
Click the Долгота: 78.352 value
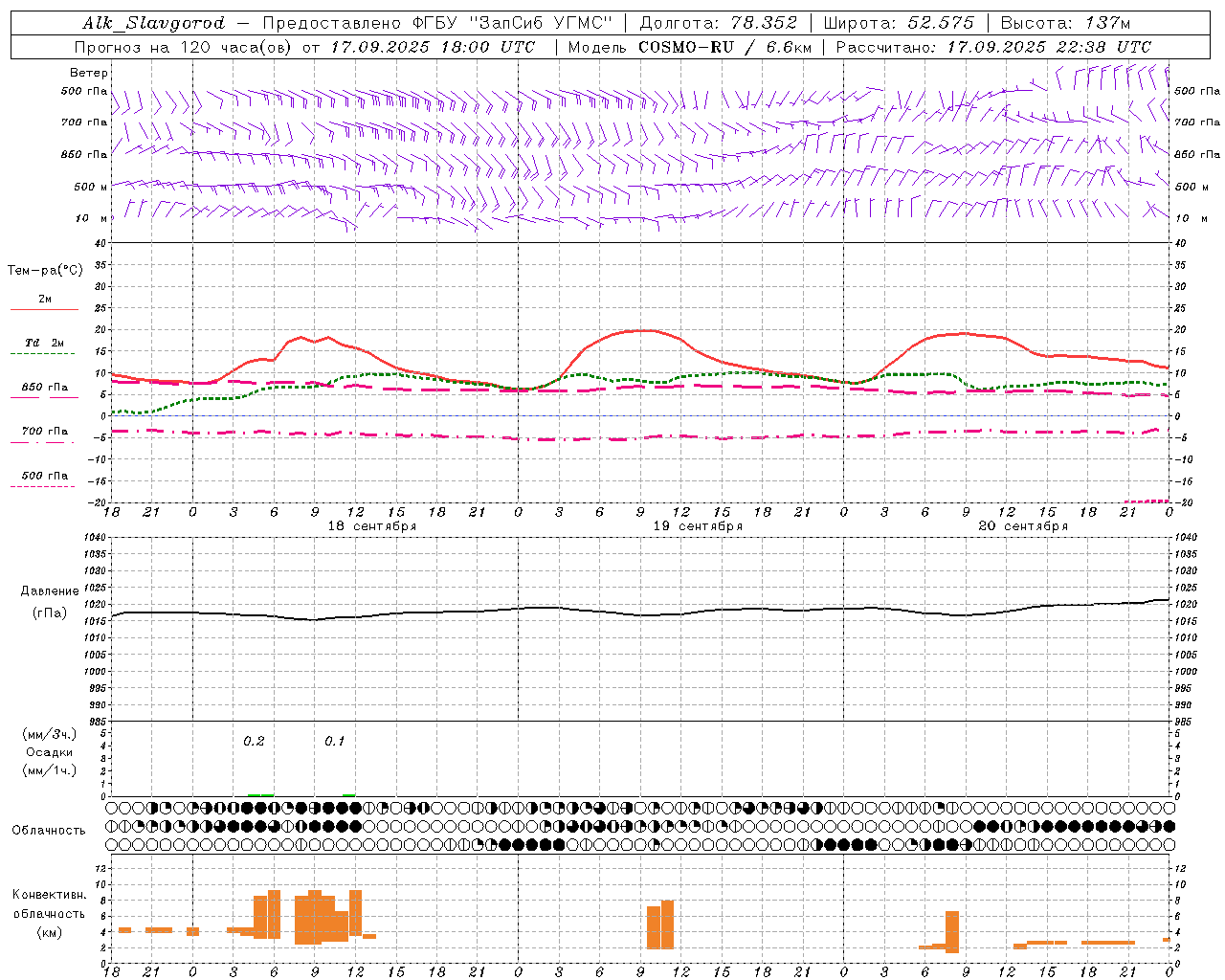[718, 23]
